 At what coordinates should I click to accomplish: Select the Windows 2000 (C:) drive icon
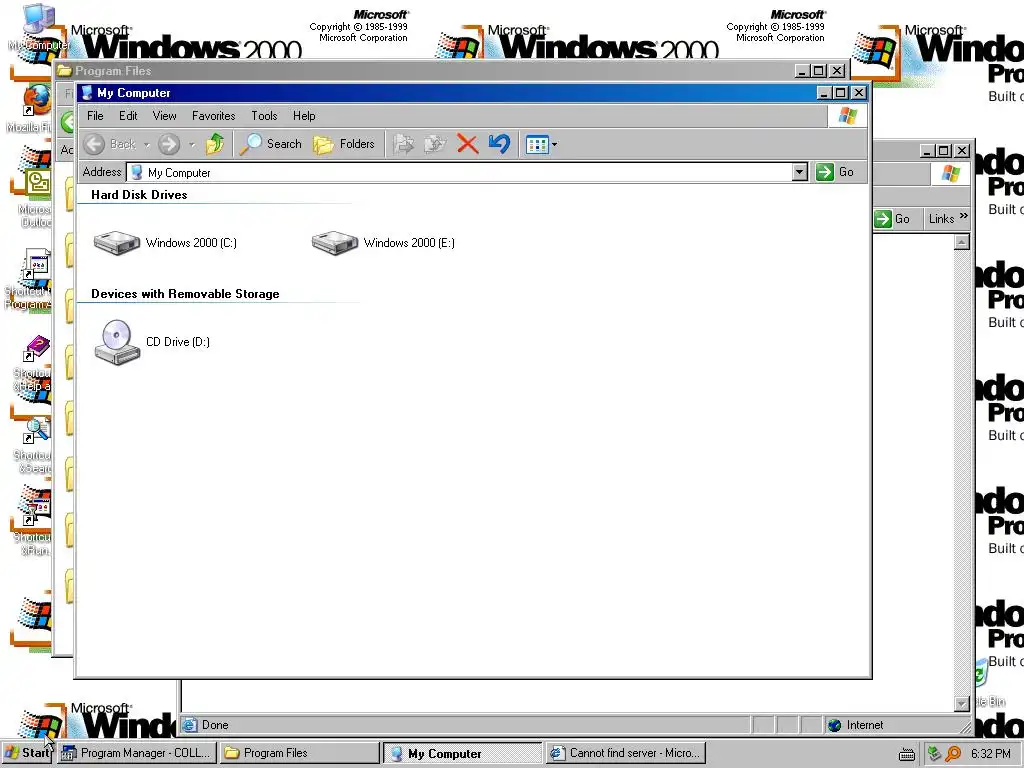pos(117,243)
